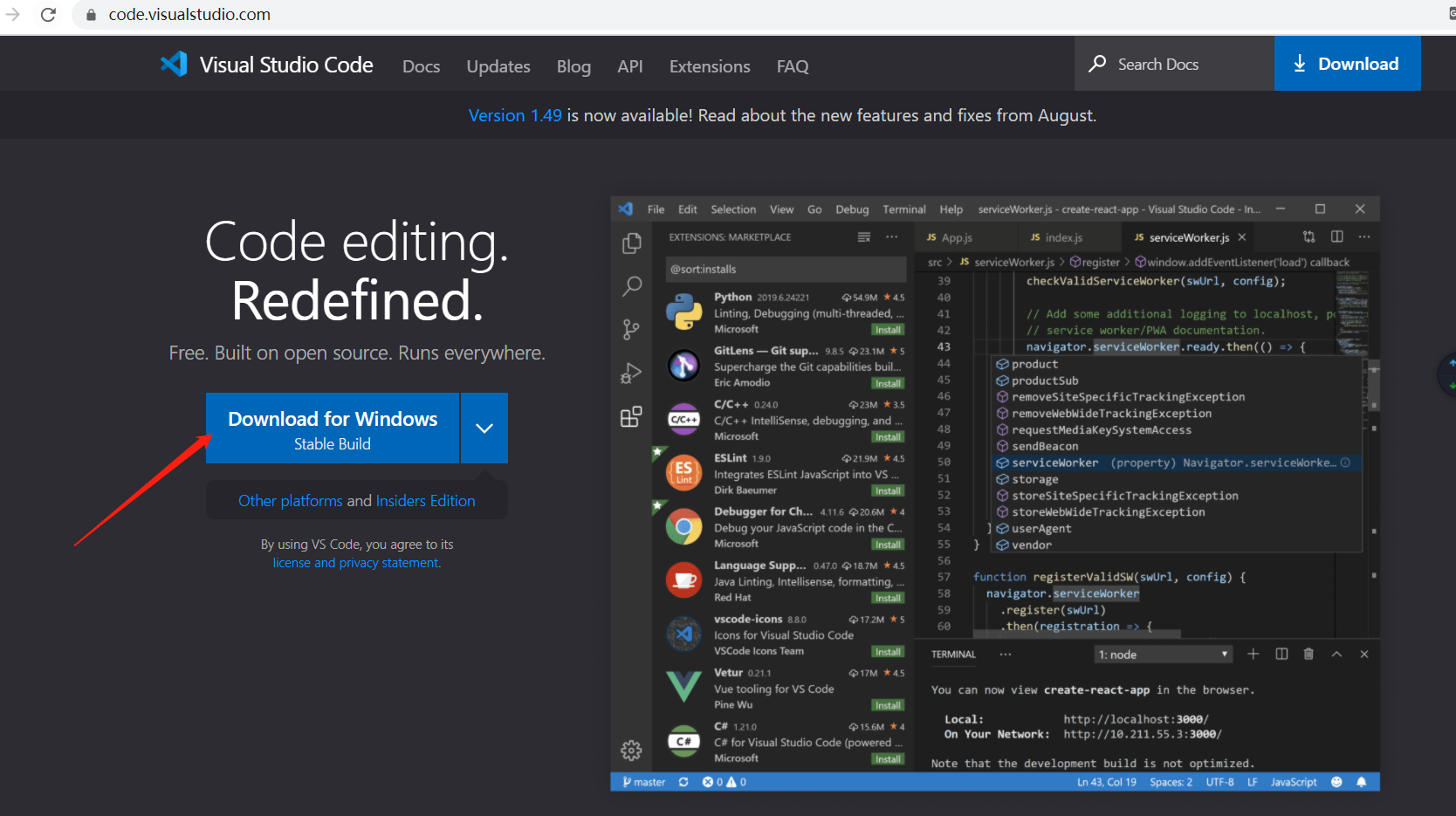Click the Manage gear icon in activity bar

(631, 750)
